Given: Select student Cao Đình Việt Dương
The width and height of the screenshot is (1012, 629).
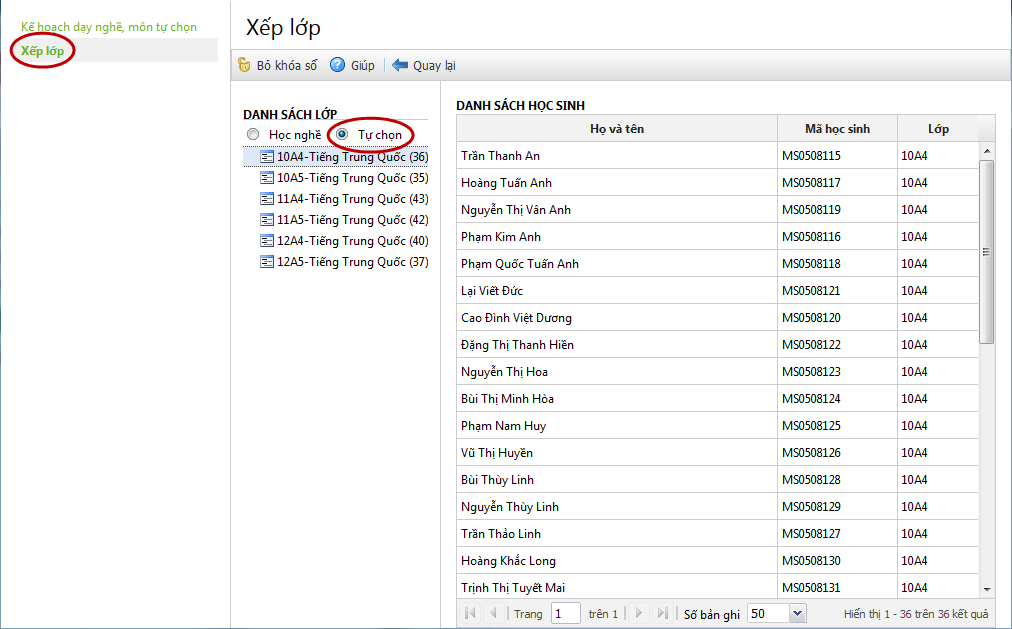Looking at the screenshot, I should [516, 317].
